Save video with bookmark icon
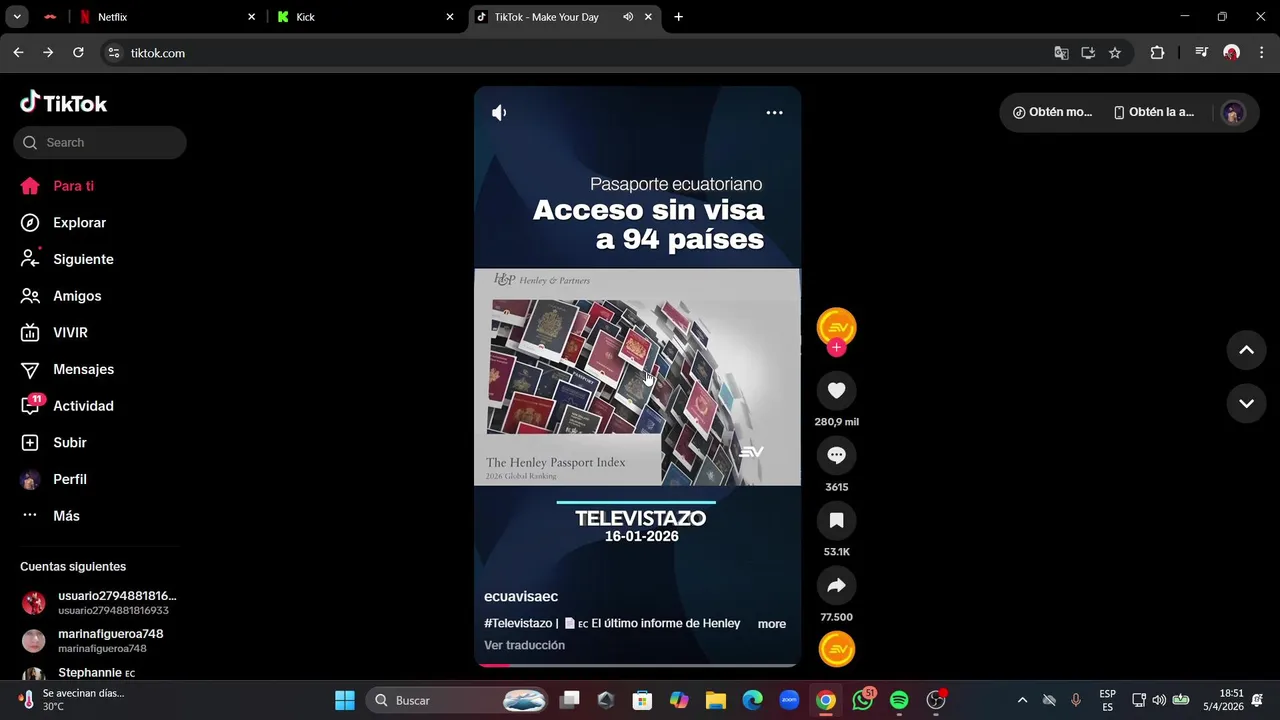Screen dimensions: 1280x720 837,520
